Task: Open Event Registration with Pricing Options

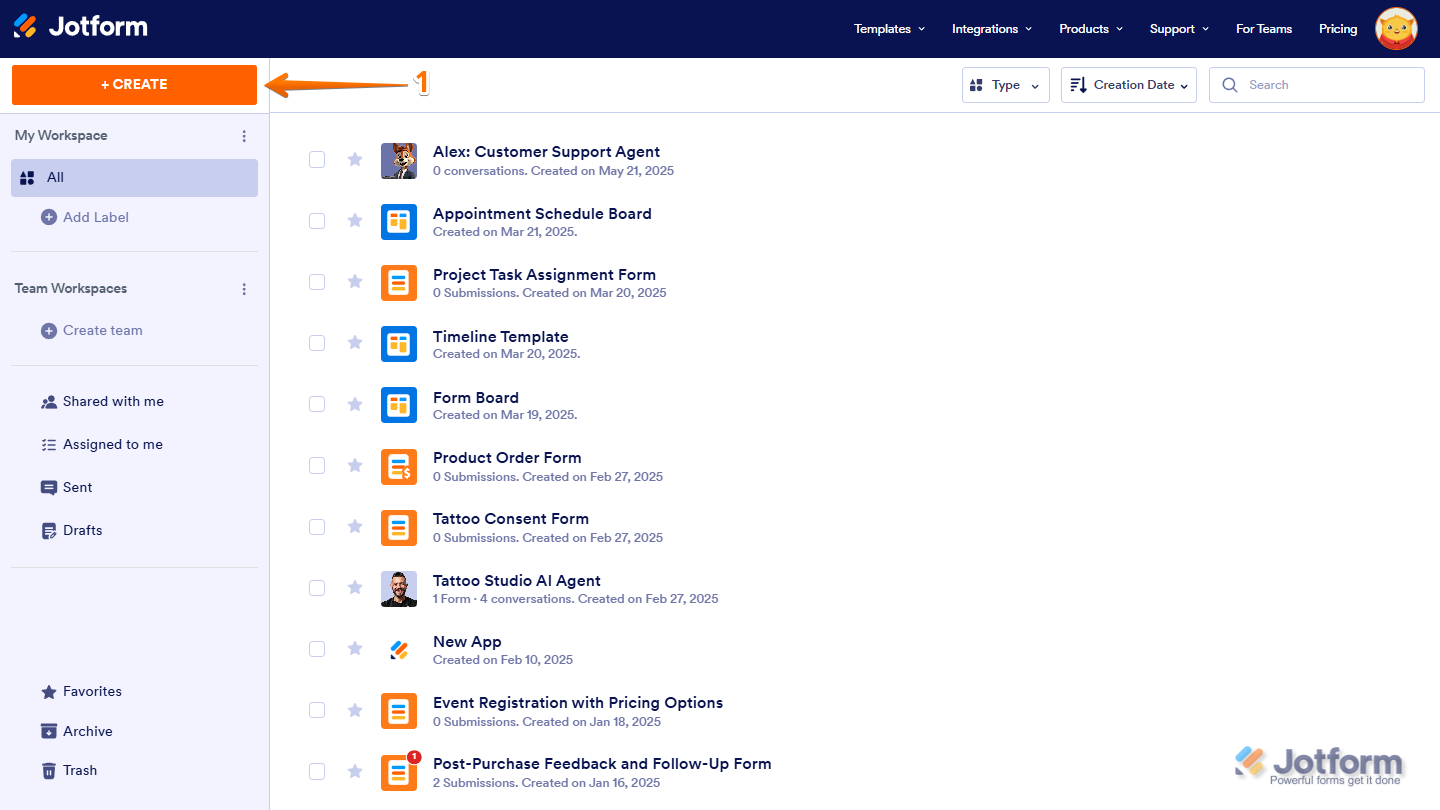Action: click(578, 702)
